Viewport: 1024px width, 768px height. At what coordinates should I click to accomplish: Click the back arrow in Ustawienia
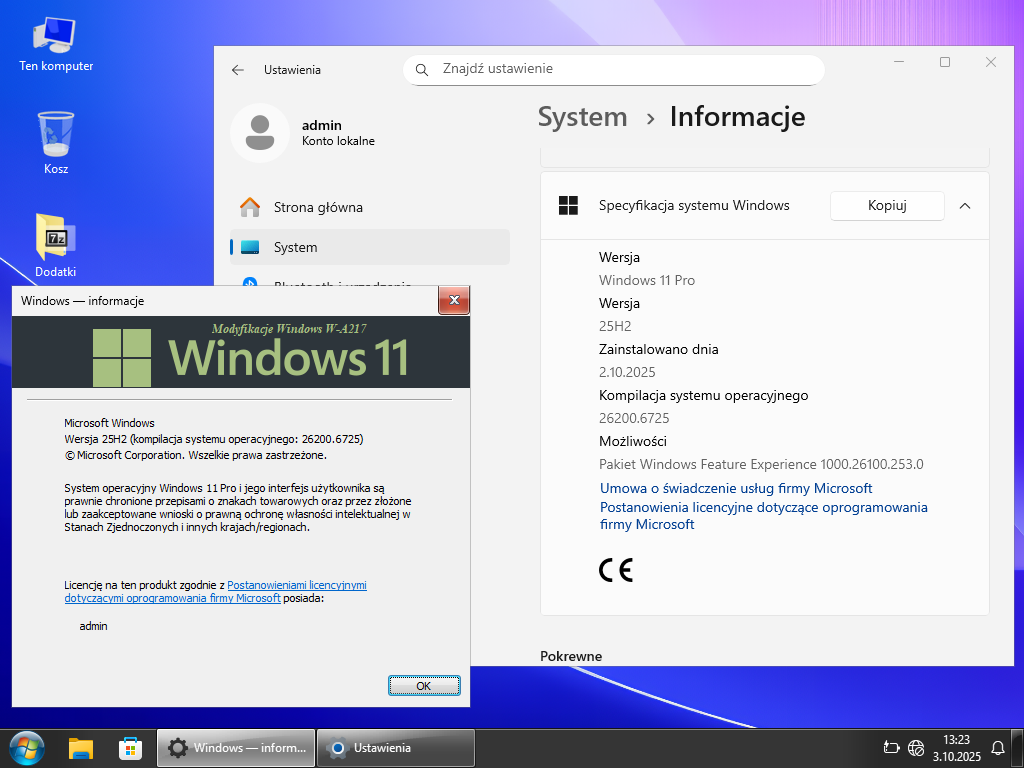[x=238, y=70]
